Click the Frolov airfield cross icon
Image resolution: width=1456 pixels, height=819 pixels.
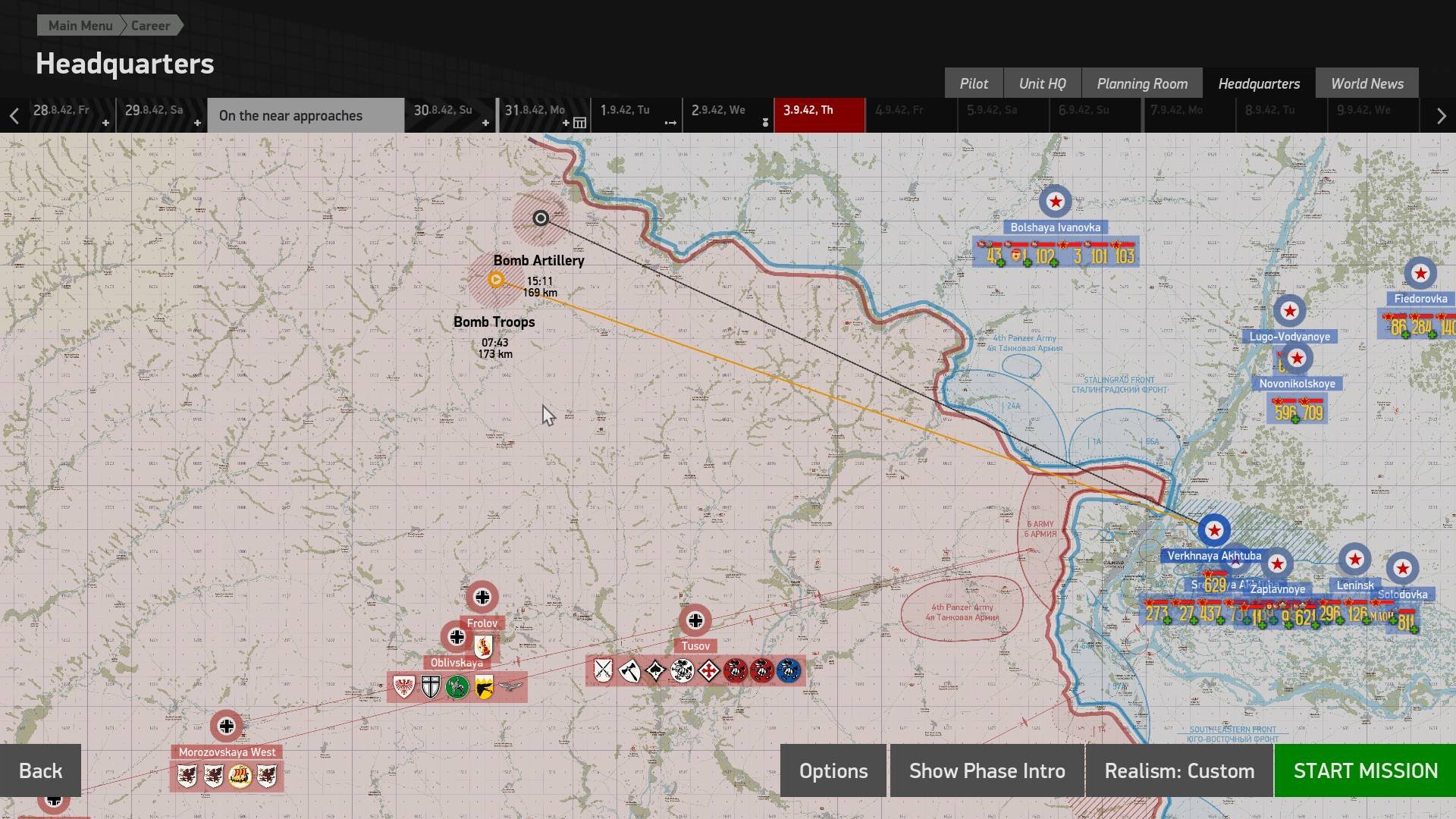coord(482,598)
